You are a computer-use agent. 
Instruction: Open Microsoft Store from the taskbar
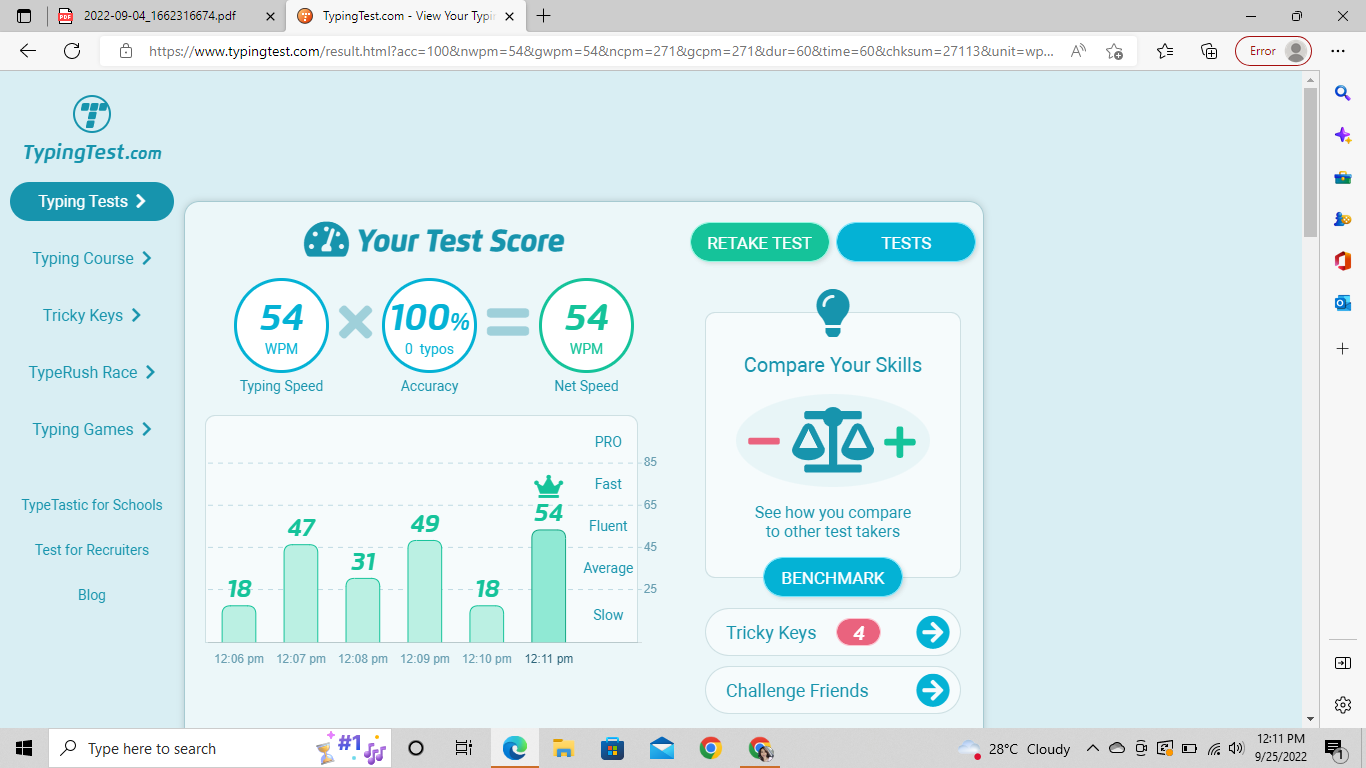(612, 748)
